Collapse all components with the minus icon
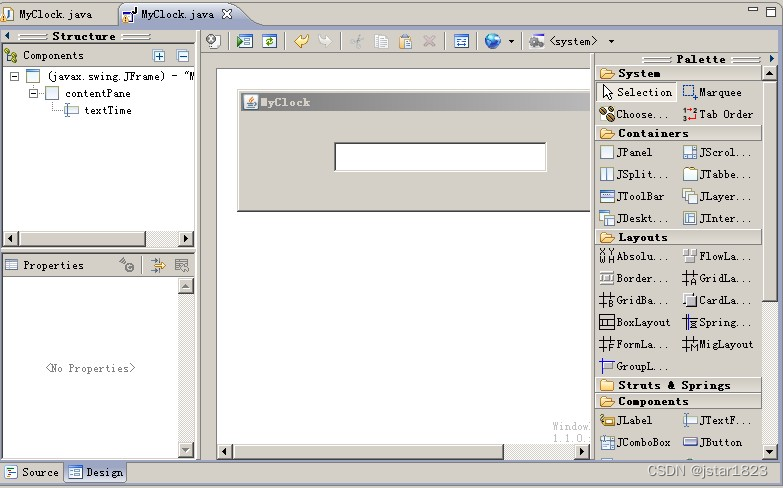783x488 pixels. pos(183,56)
